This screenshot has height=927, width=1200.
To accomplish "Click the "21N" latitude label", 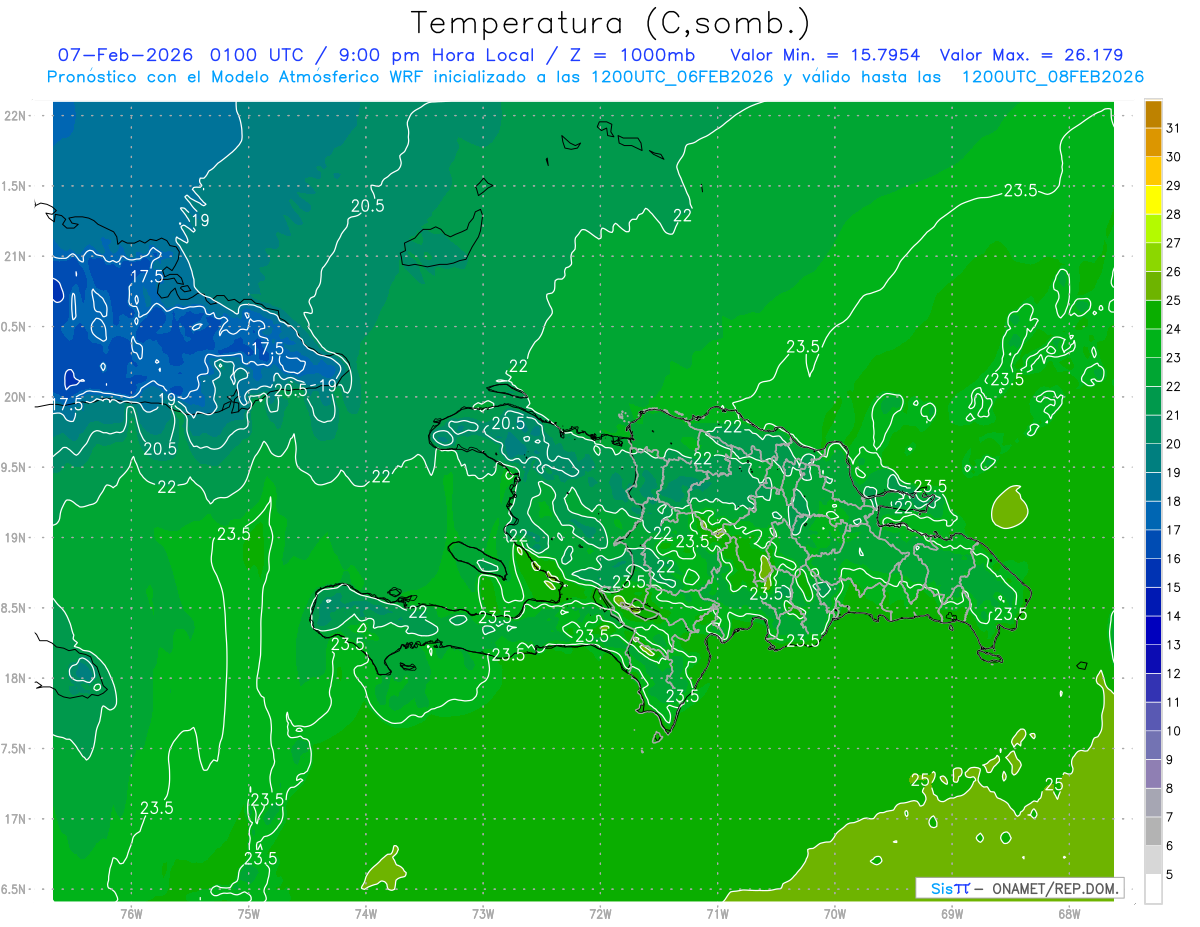I will point(17,256).
